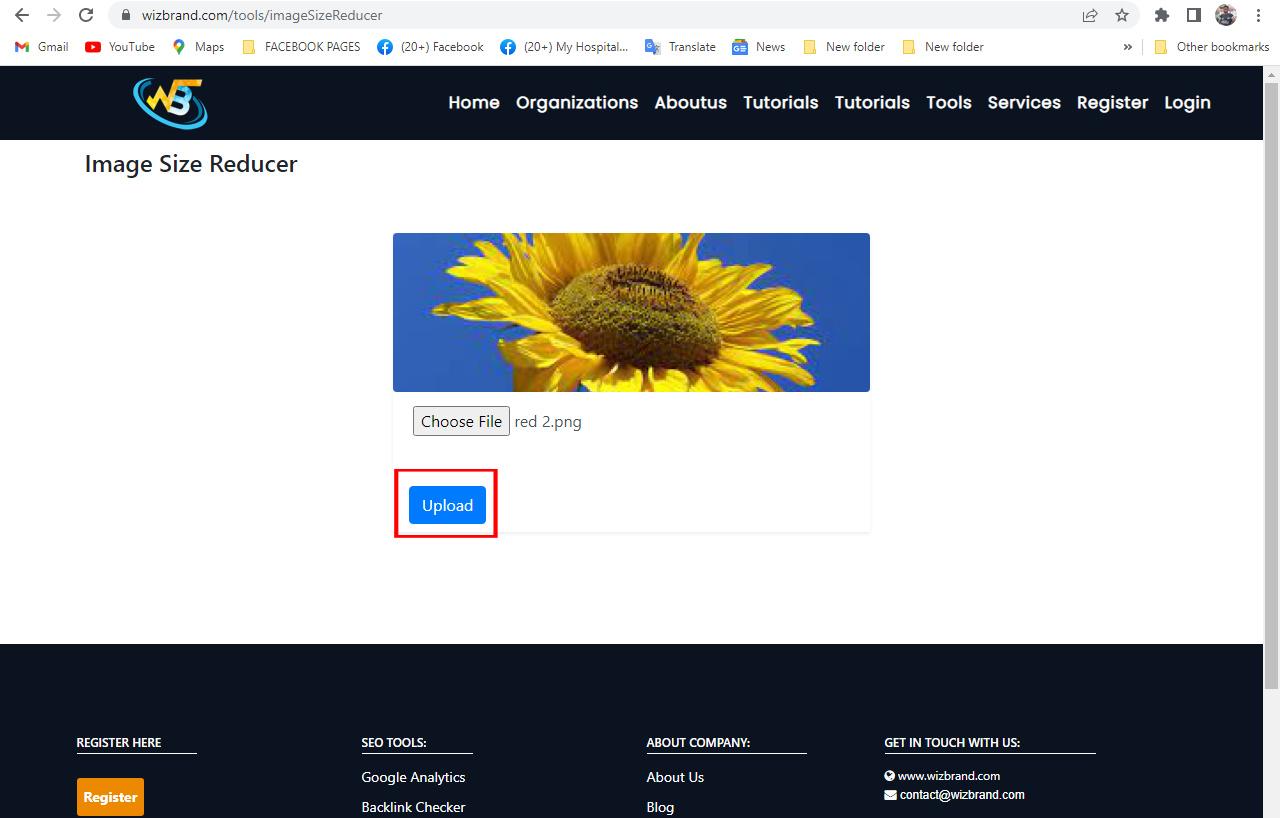Click Choose File to pick an image

click(x=460, y=421)
